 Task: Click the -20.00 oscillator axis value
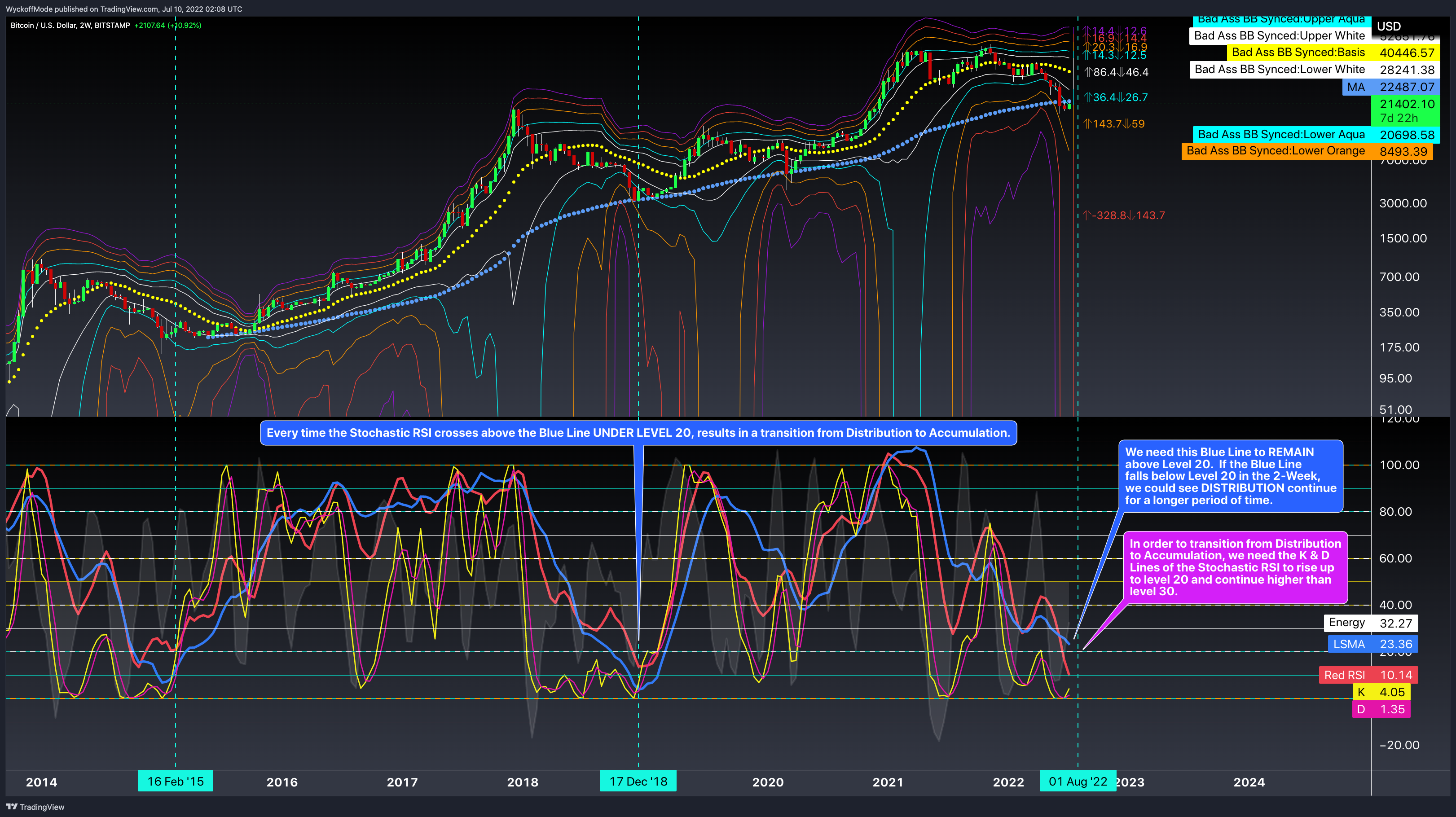click(1399, 745)
